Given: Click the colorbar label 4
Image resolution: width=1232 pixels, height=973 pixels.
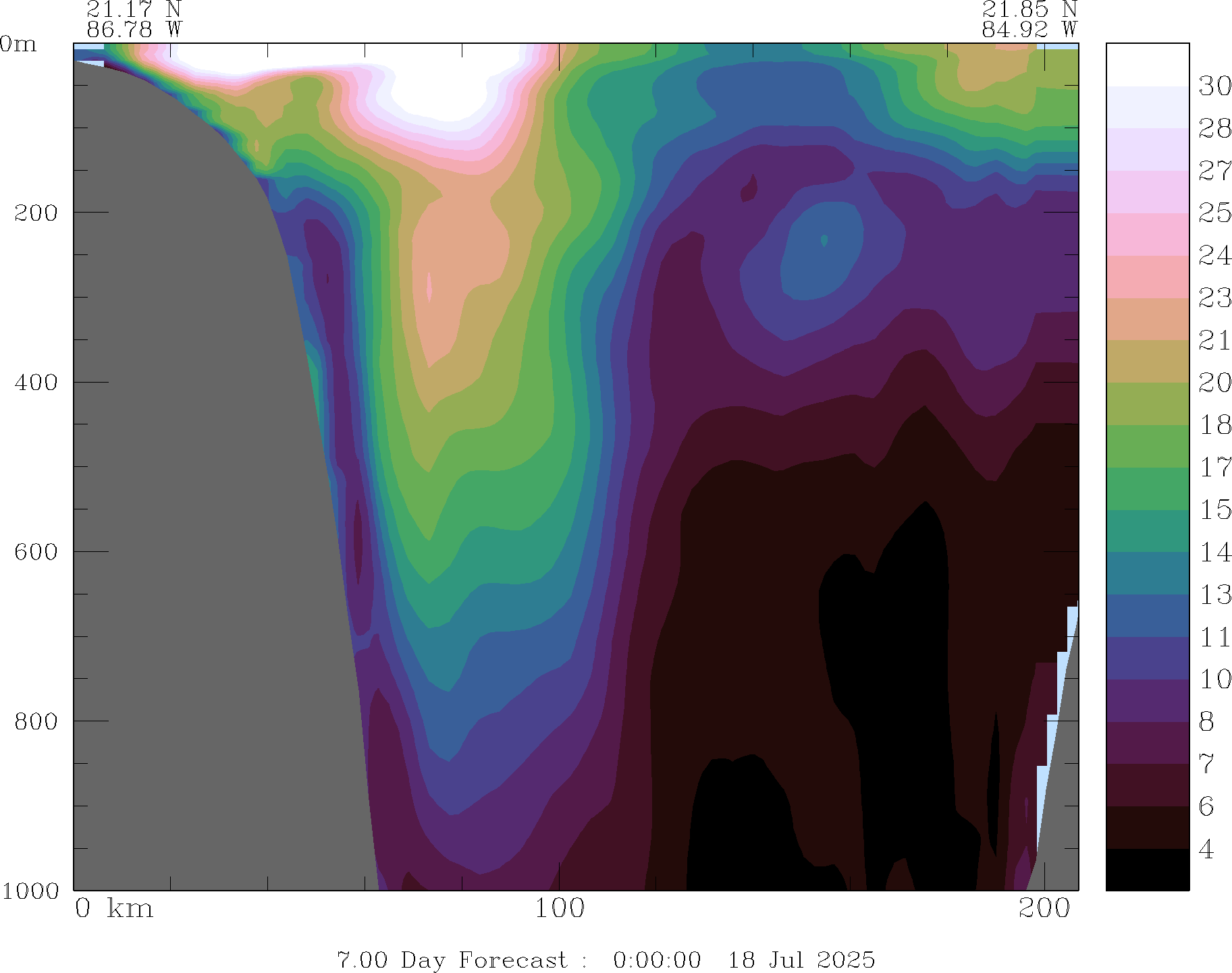Looking at the screenshot, I should 1206,850.
